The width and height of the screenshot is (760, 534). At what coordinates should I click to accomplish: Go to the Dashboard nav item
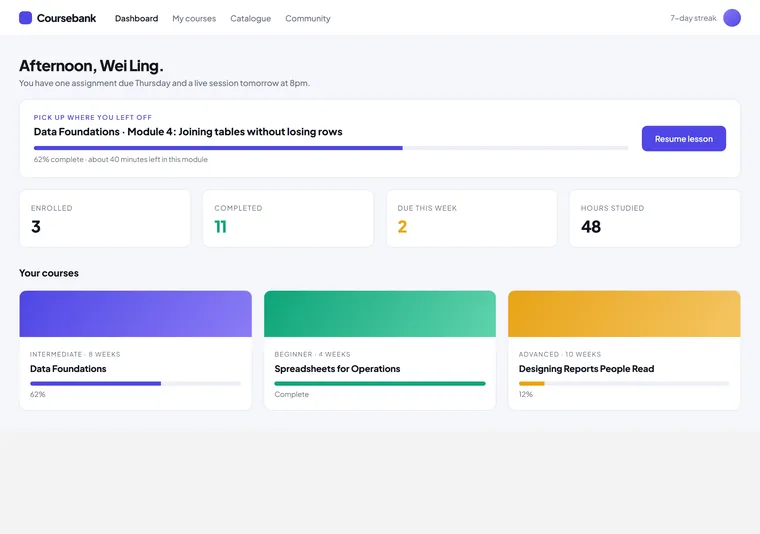pos(136,18)
